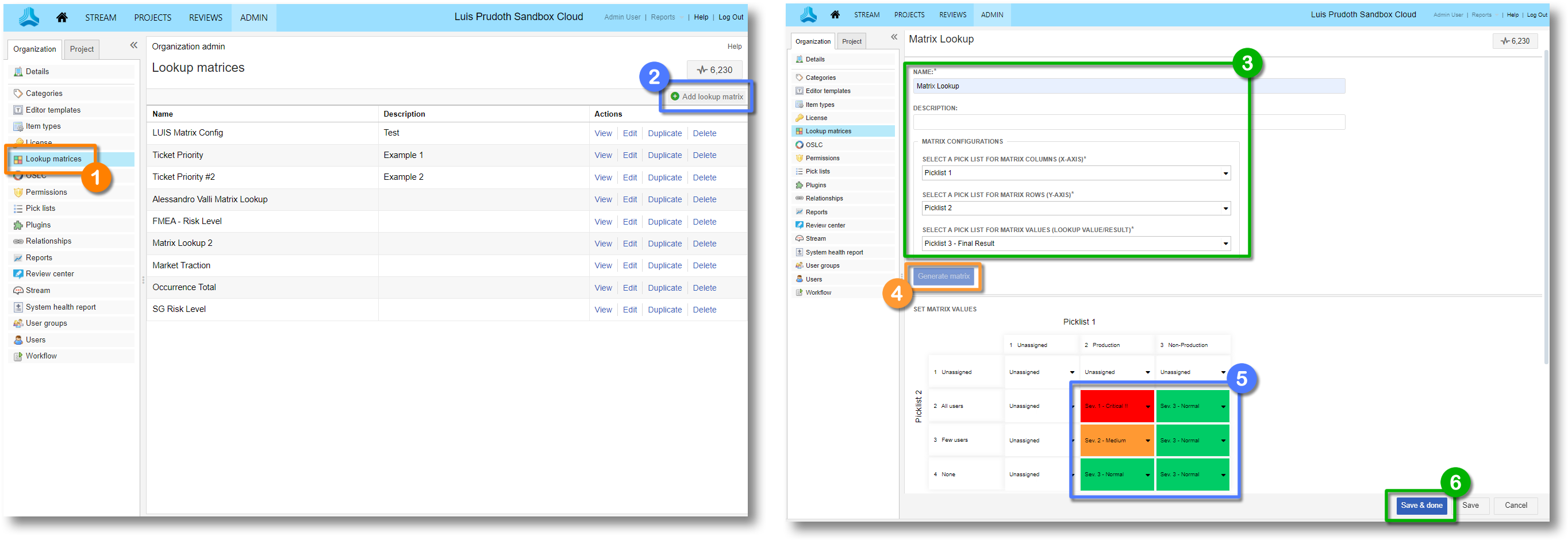Open the matrix values lookup result dropdown
The width and height of the screenshot is (1568, 540).
tap(1075, 244)
